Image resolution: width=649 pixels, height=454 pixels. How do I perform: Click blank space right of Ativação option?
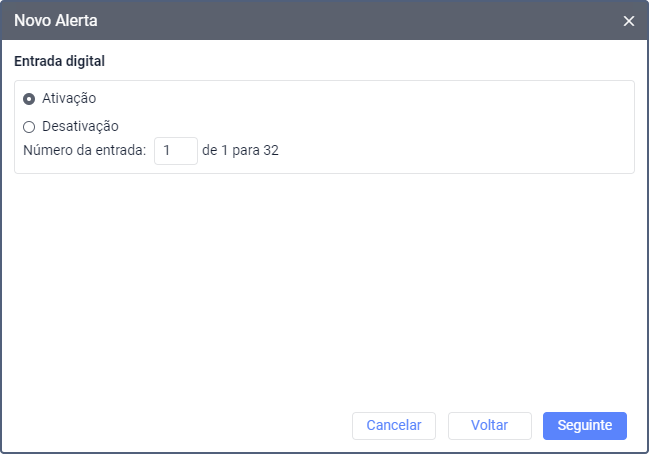(350, 98)
